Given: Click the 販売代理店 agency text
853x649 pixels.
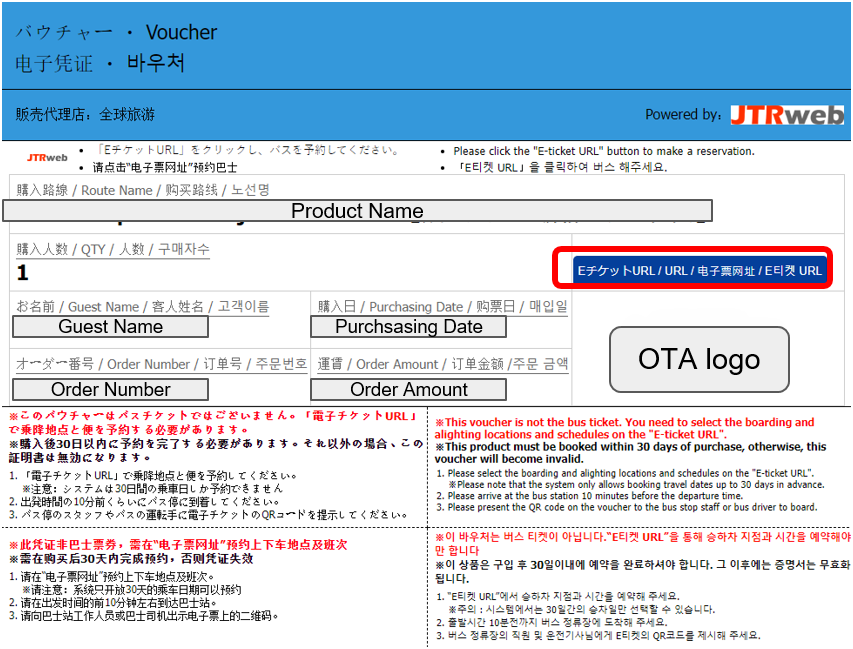Looking at the screenshot, I should 85,115.
